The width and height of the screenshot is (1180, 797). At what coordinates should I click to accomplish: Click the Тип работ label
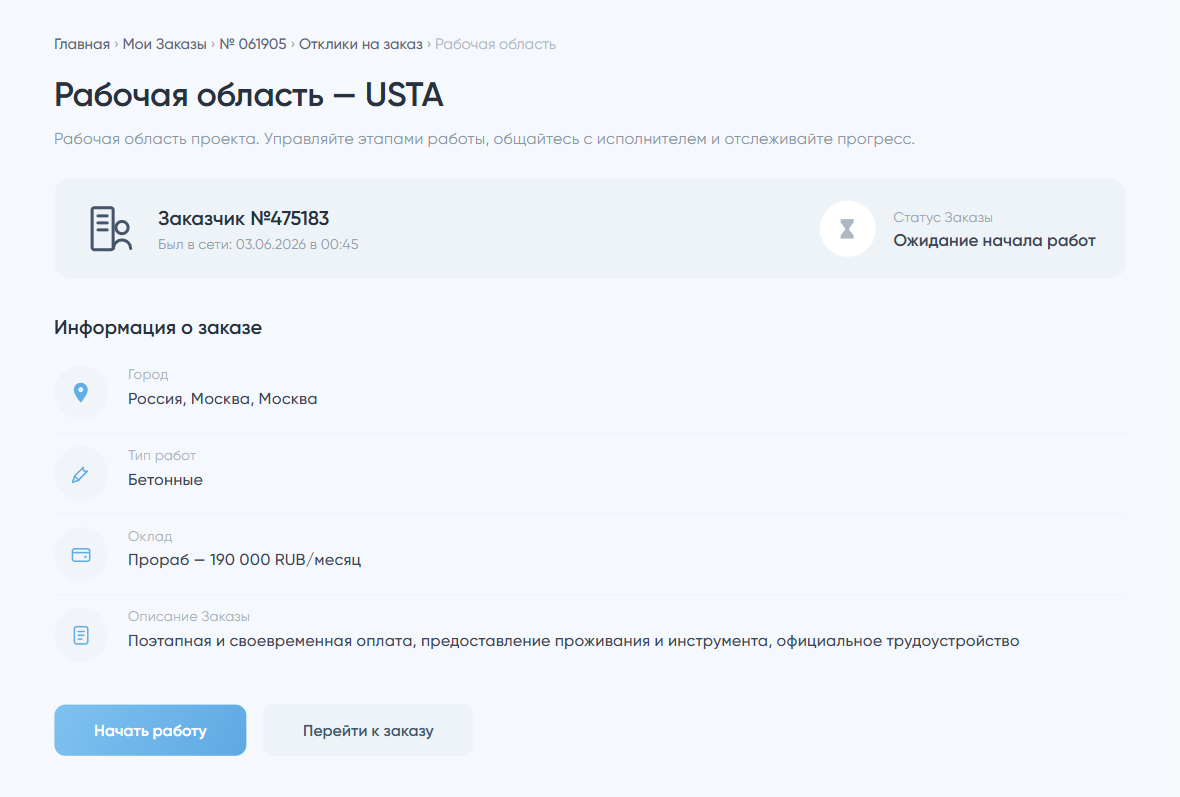[162, 455]
